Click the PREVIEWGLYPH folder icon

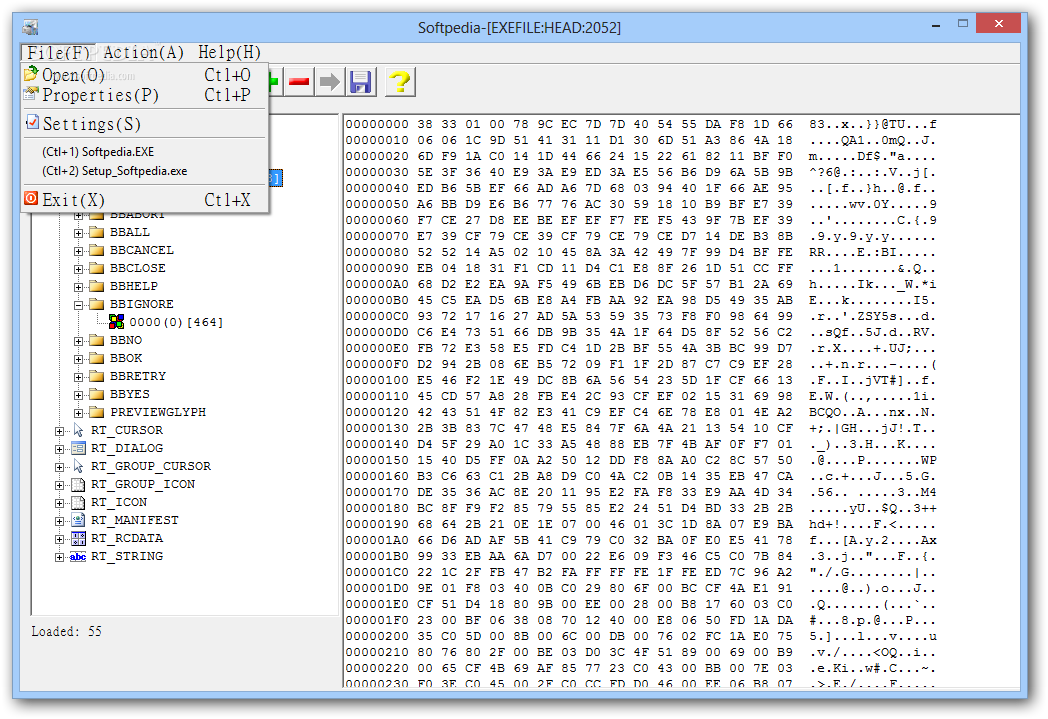(x=97, y=412)
